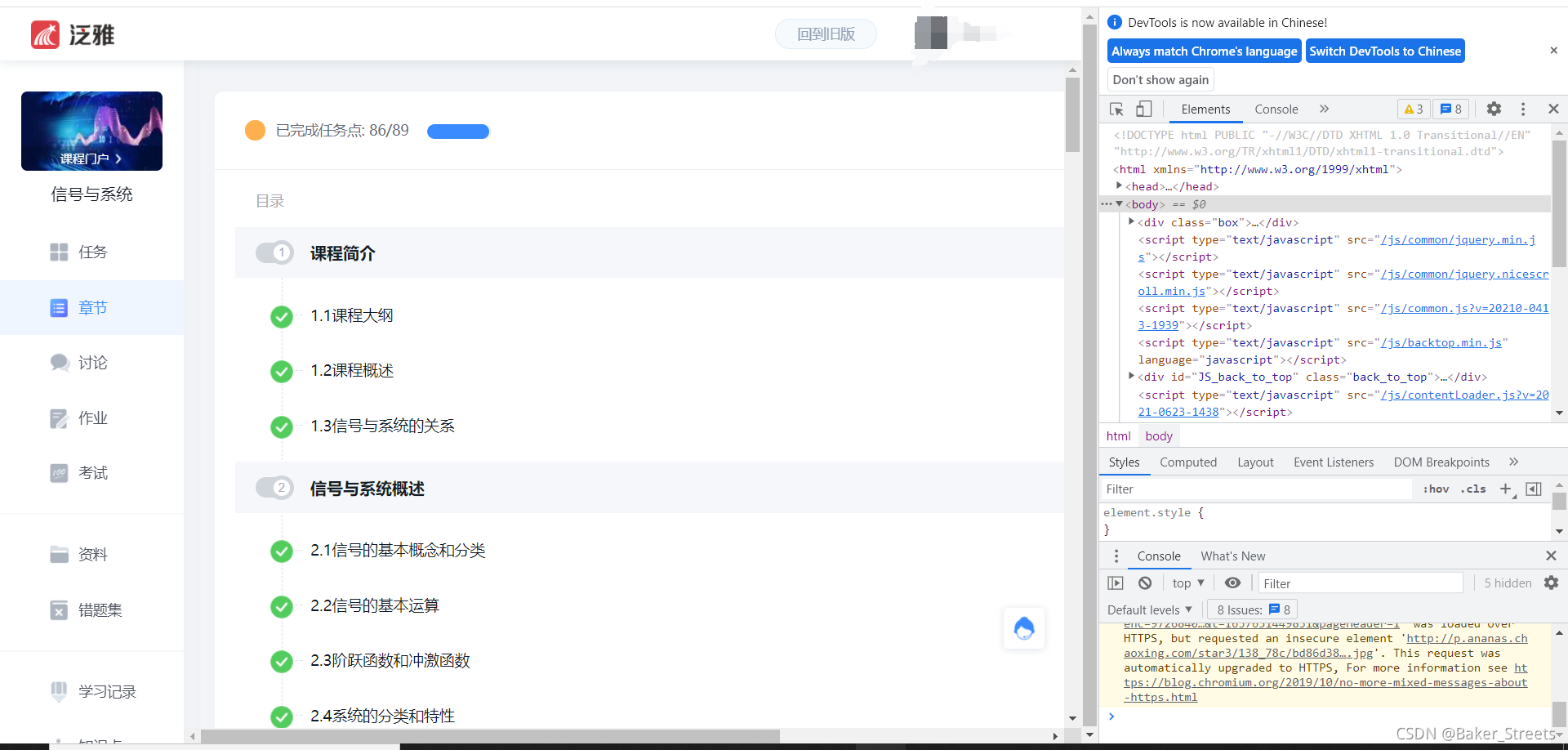This screenshot has height=750, width=1568.
Task: Toggle computed styles sidebar pane
Action: point(1534,489)
